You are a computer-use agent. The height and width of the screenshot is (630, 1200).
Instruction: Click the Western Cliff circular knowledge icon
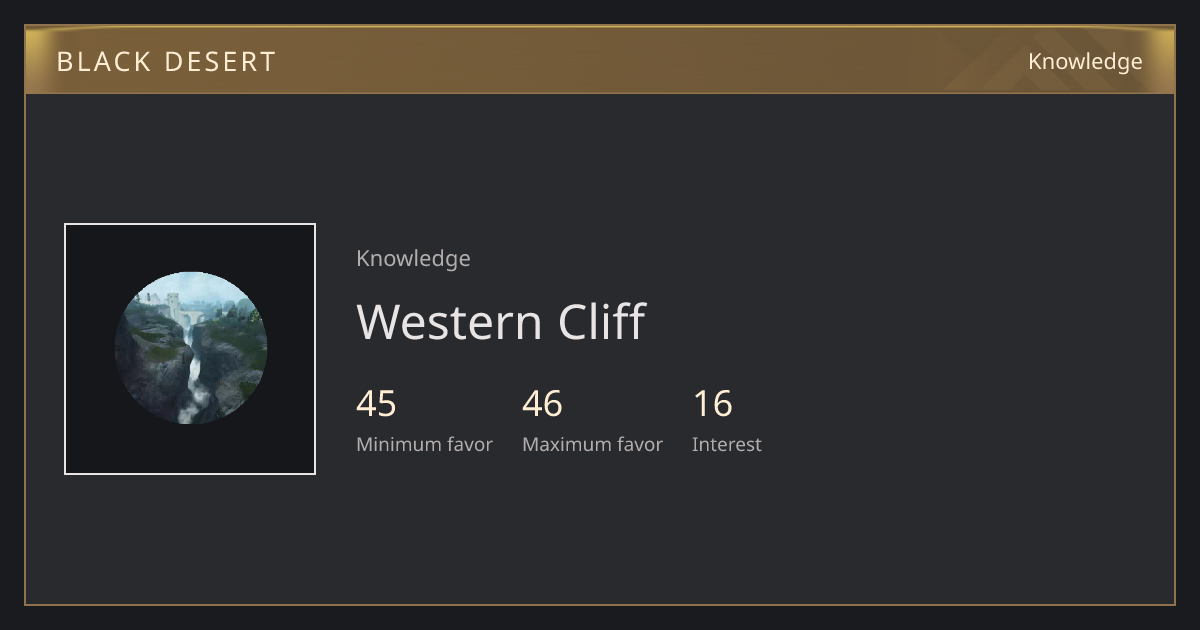pos(190,348)
